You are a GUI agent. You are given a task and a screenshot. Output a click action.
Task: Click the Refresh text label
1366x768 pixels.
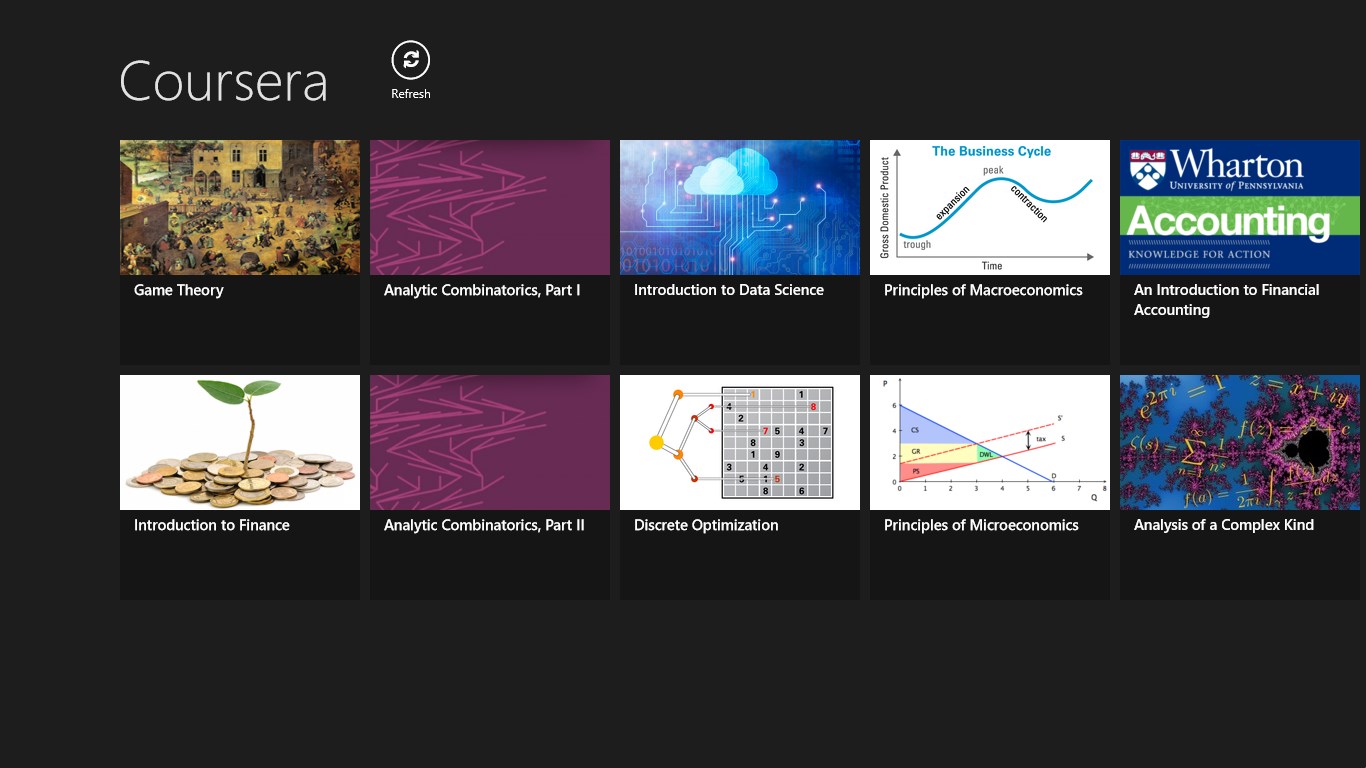[x=410, y=94]
